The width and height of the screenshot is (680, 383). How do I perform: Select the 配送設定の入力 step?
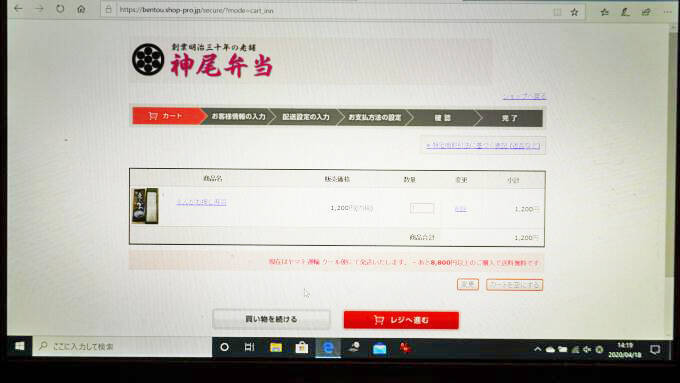click(x=305, y=117)
